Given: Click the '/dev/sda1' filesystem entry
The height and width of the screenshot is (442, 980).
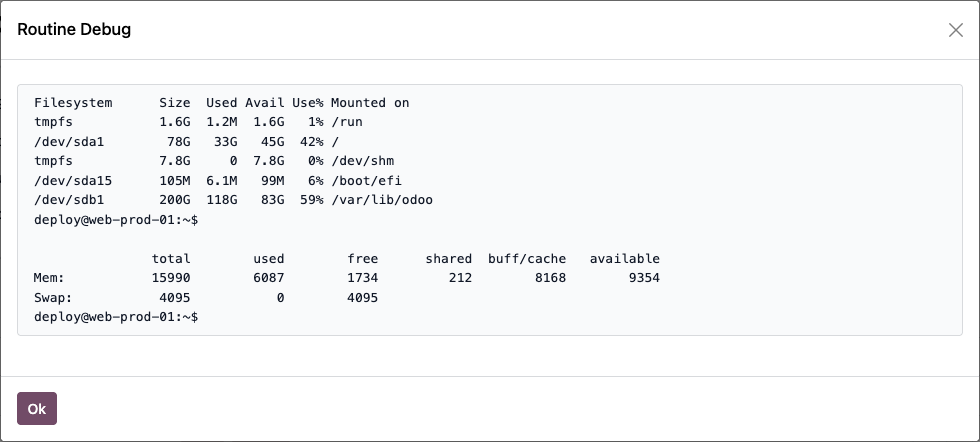Looking at the screenshot, I should pyautogui.click(x=69, y=142).
